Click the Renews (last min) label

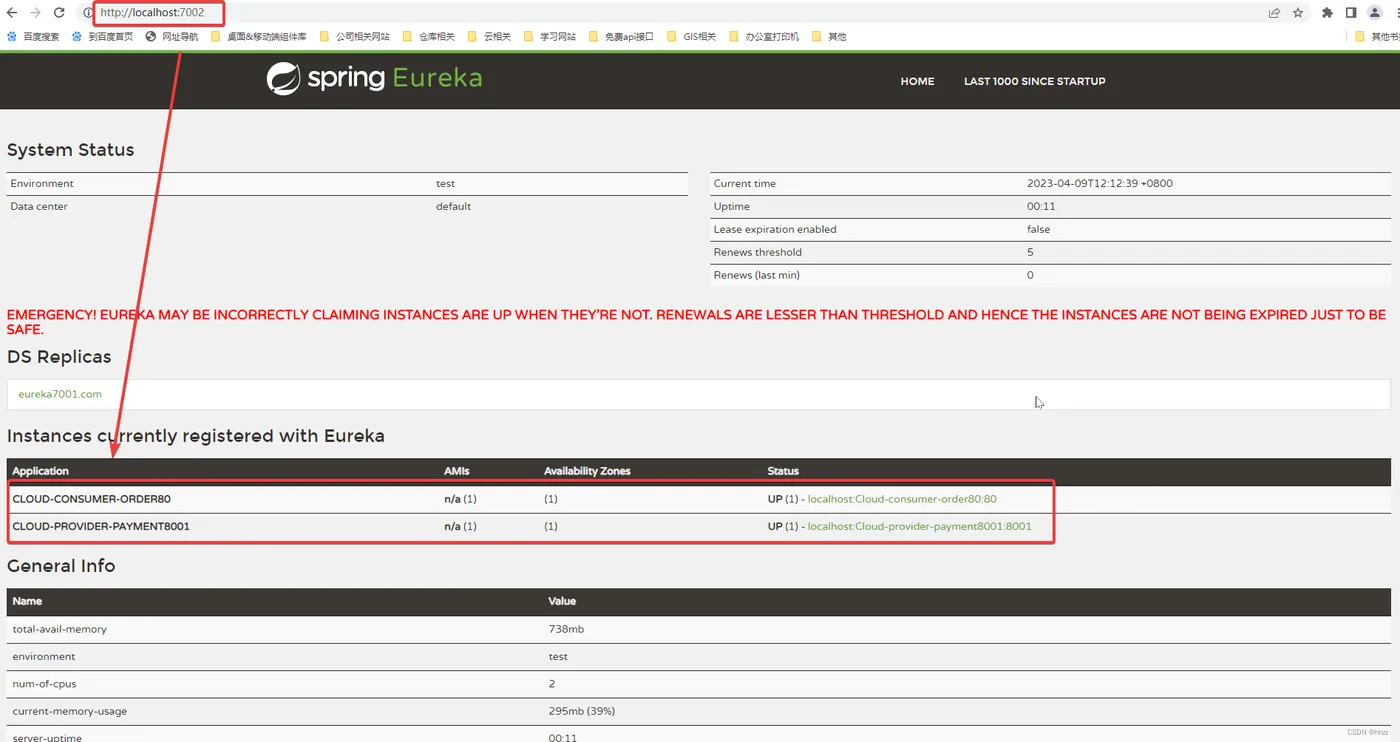756,276
